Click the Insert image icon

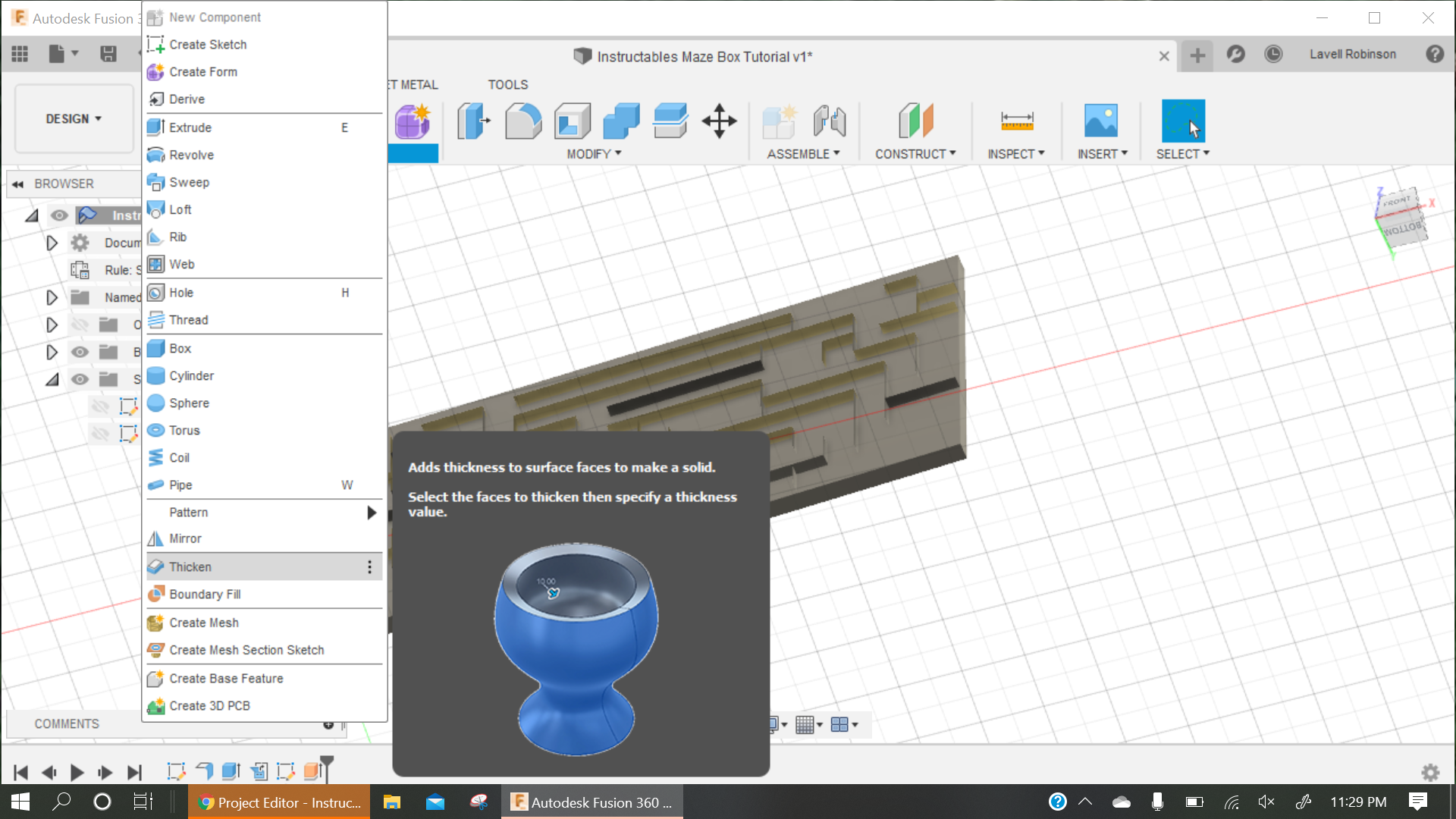tap(1101, 121)
